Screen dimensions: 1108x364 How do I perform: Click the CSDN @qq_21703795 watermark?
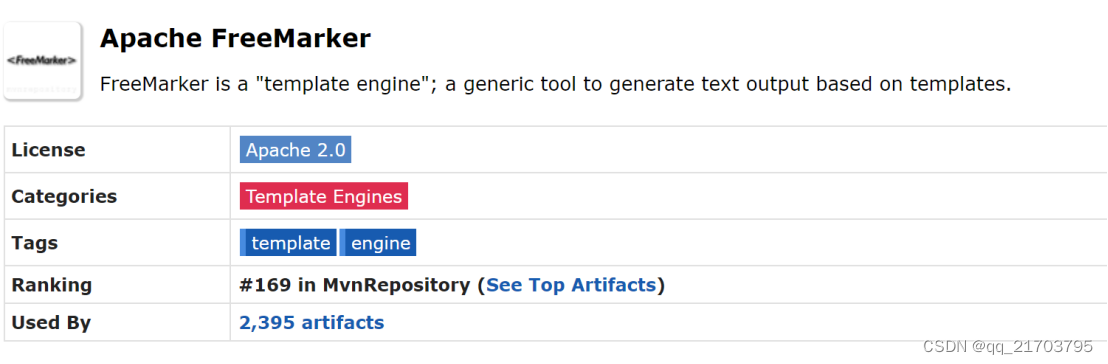(1008, 346)
